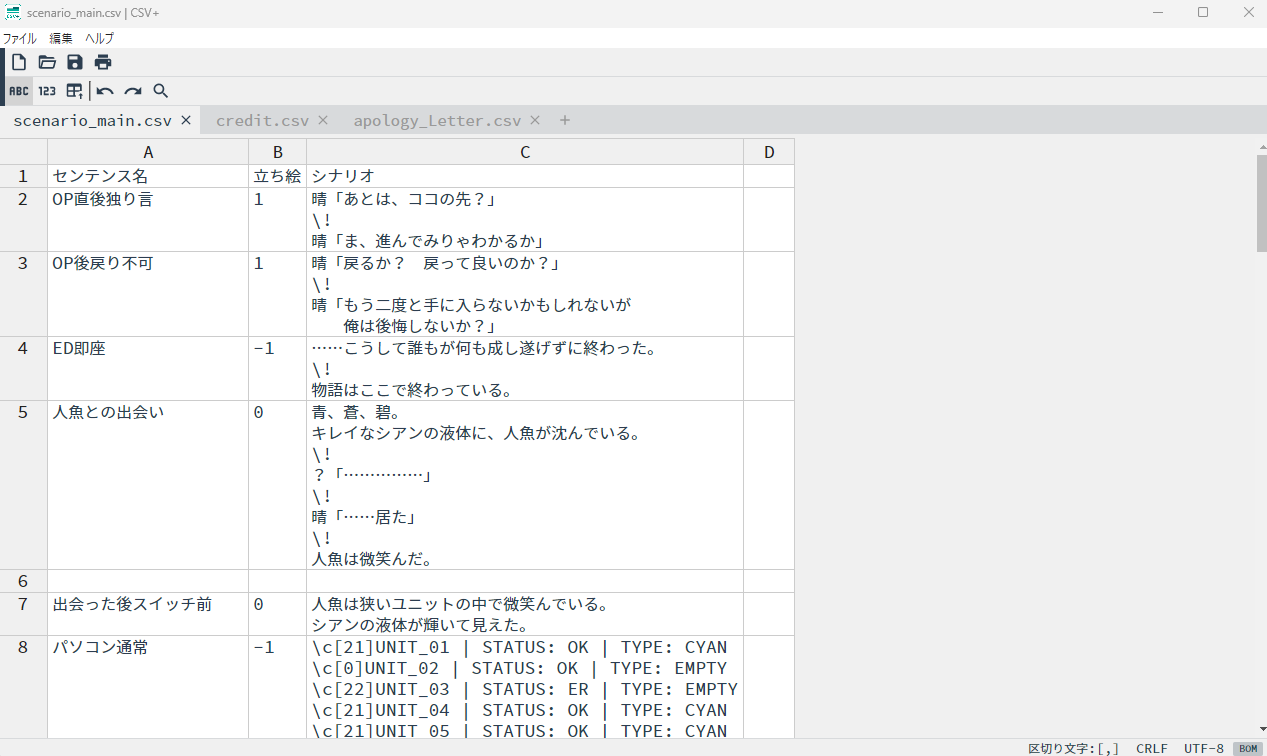The height and width of the screenshot is (756, 1267).
Task: Select column C header
Action: pyautogui.click(x=525, y=152)
